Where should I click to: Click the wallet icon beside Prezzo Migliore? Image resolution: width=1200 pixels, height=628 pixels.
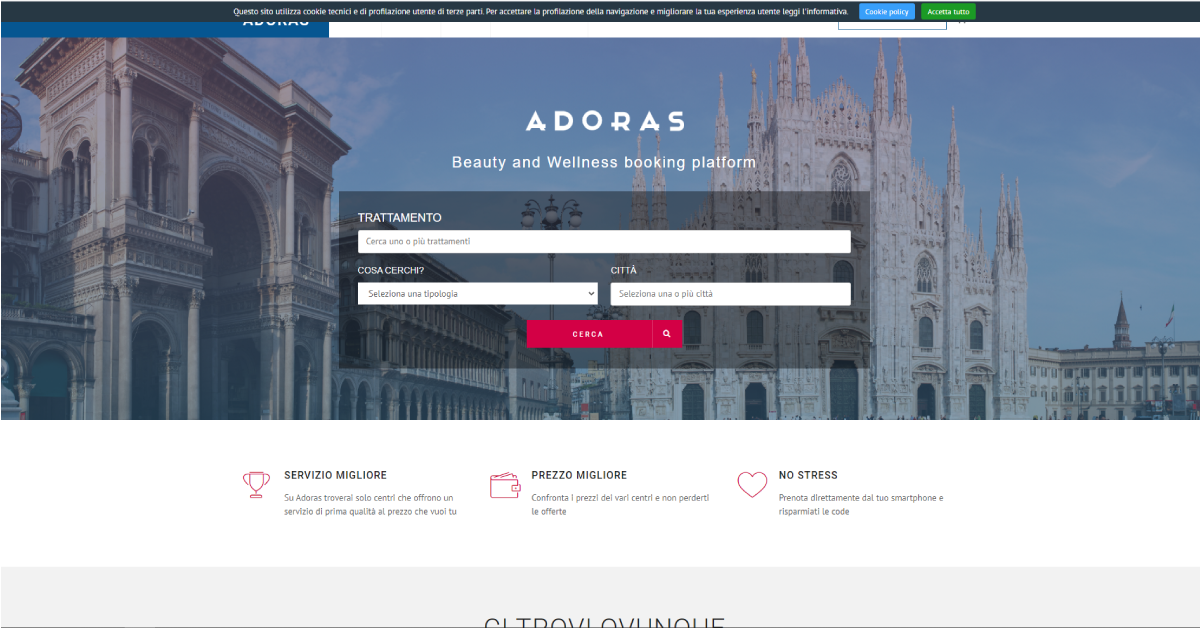pos(505,485)
